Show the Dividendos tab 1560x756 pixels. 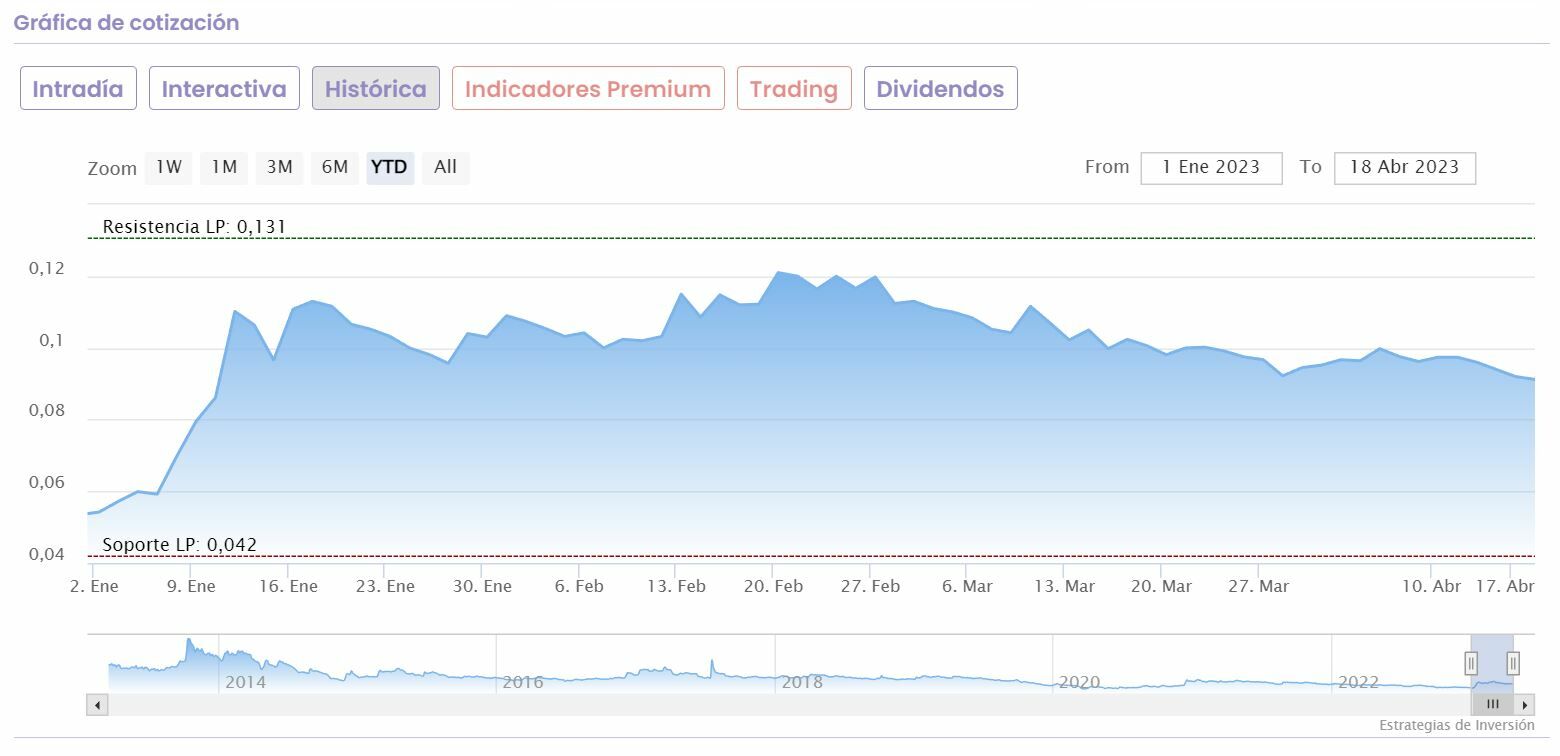940,89
